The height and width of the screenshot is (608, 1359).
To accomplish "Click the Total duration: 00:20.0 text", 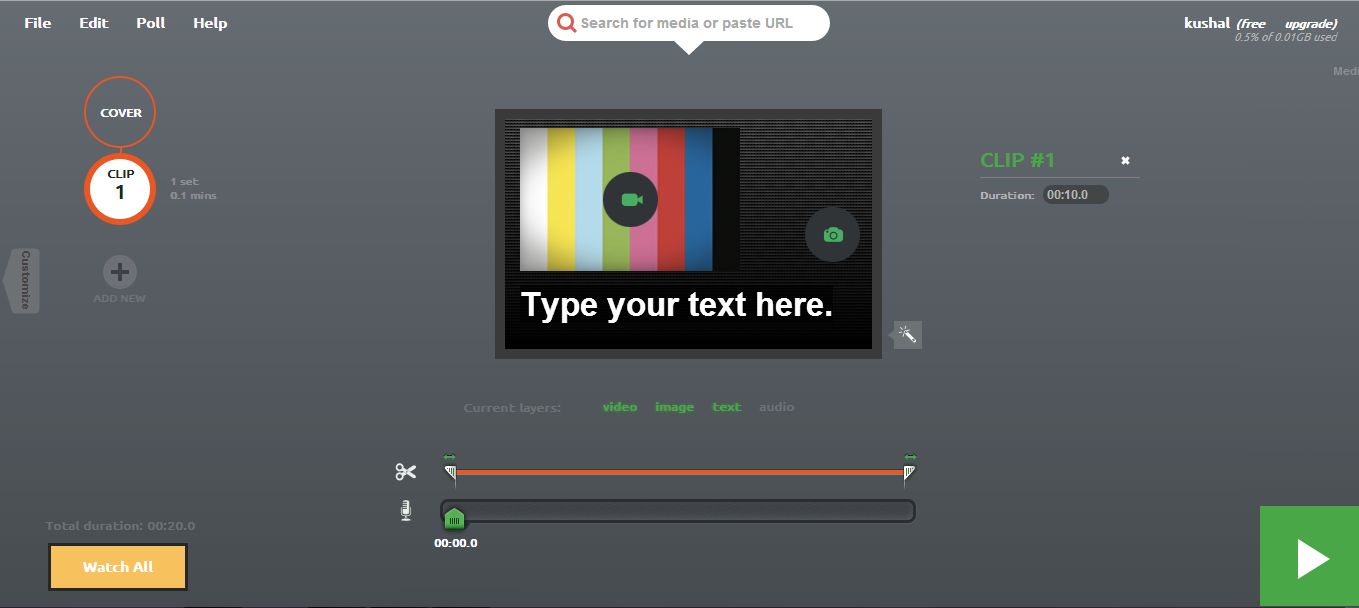I will (120, 526).
